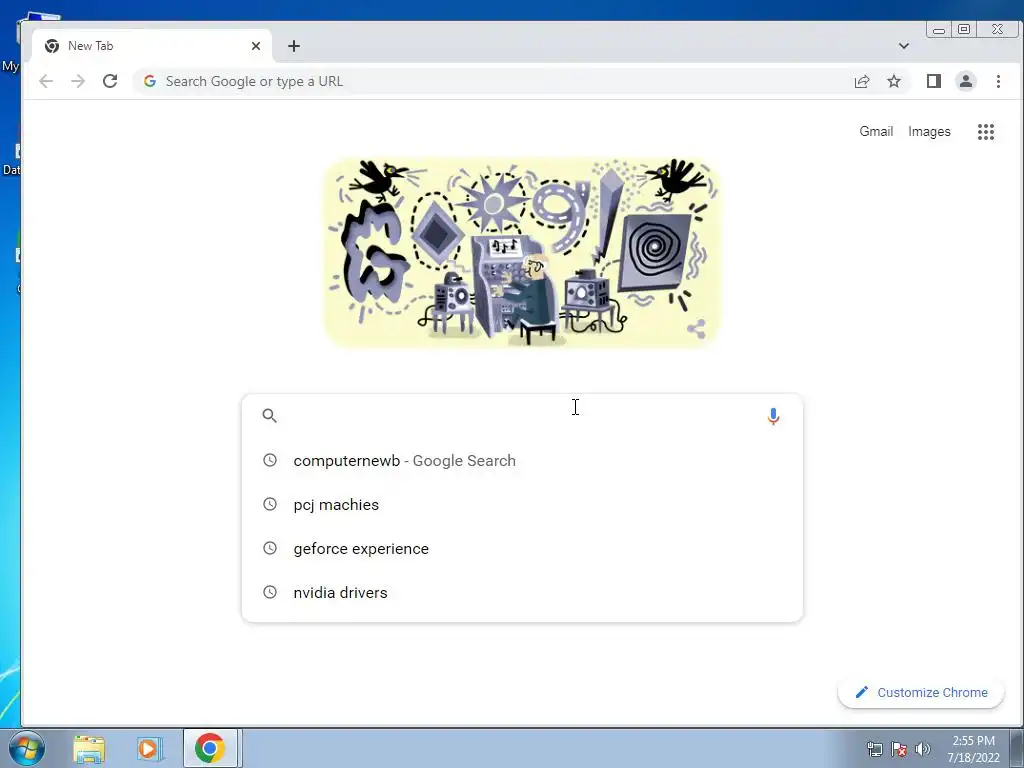Open the network tray icon
Viewport: 1024px width, 768px height.
click(x=874, y=748)
